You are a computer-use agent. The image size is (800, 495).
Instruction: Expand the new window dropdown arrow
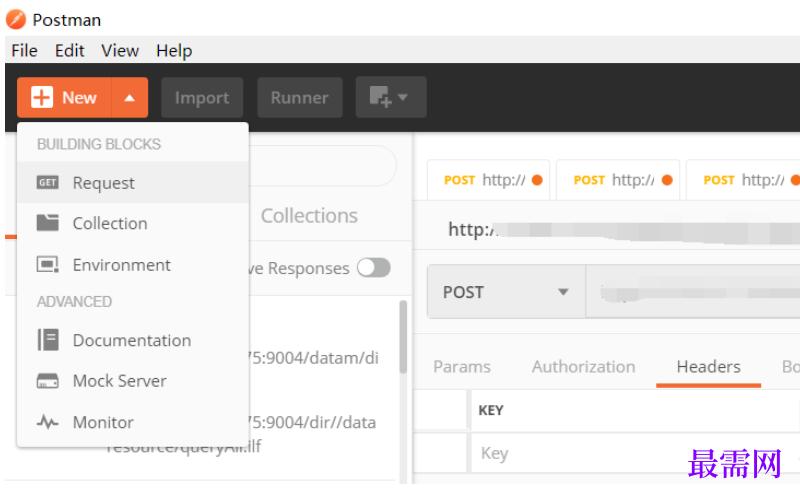coord(403,97)
